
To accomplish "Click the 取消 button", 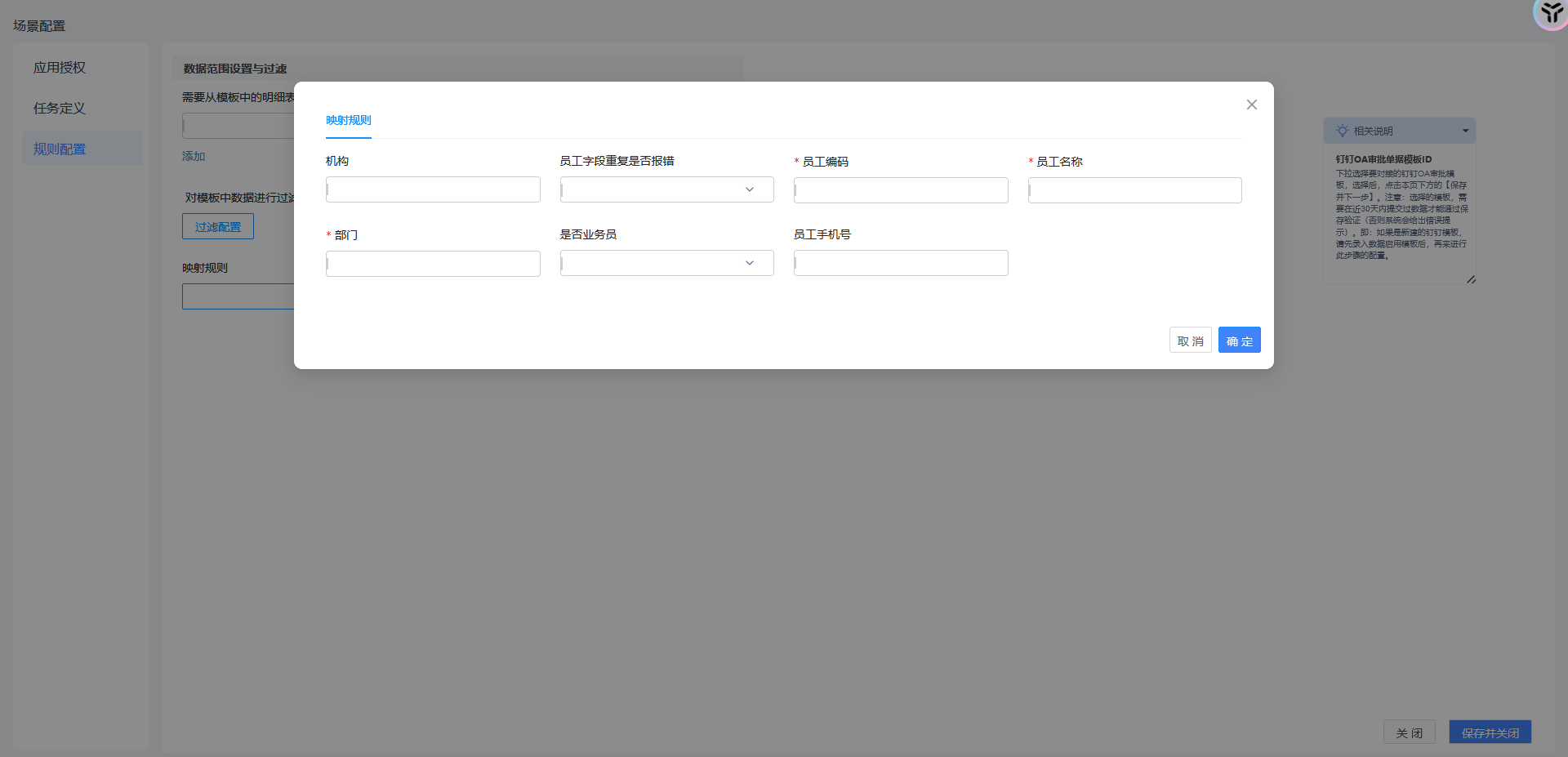I will [x=1190, y=340].
